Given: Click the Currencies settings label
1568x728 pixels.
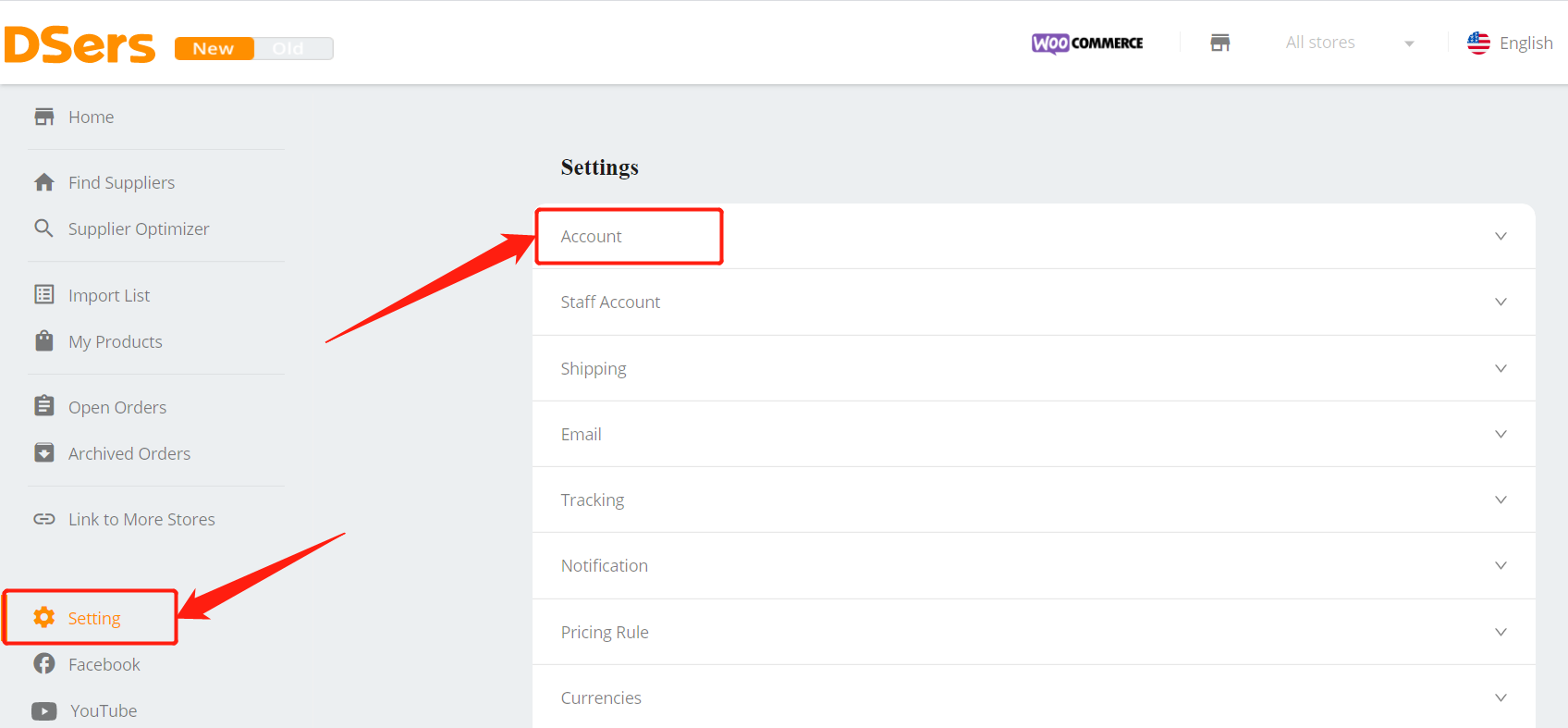Looking at the screenshot, I should coord(601,697).
